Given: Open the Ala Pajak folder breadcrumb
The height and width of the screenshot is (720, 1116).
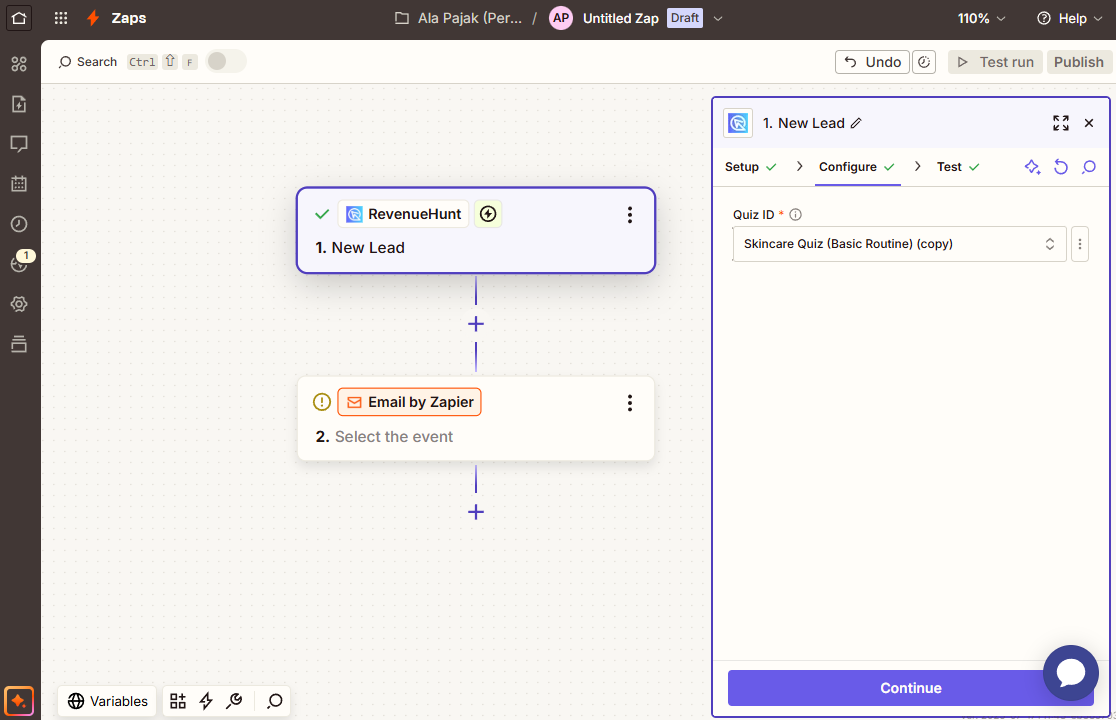Looking at the screenshot, I should [x=459, y=18].
